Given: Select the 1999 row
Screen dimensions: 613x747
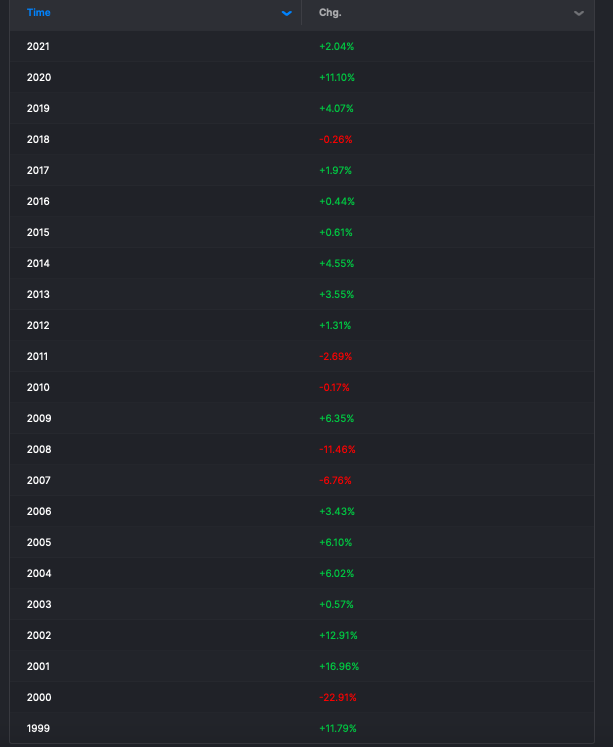Looking at the screenshot, I should (x=302, y=728).
